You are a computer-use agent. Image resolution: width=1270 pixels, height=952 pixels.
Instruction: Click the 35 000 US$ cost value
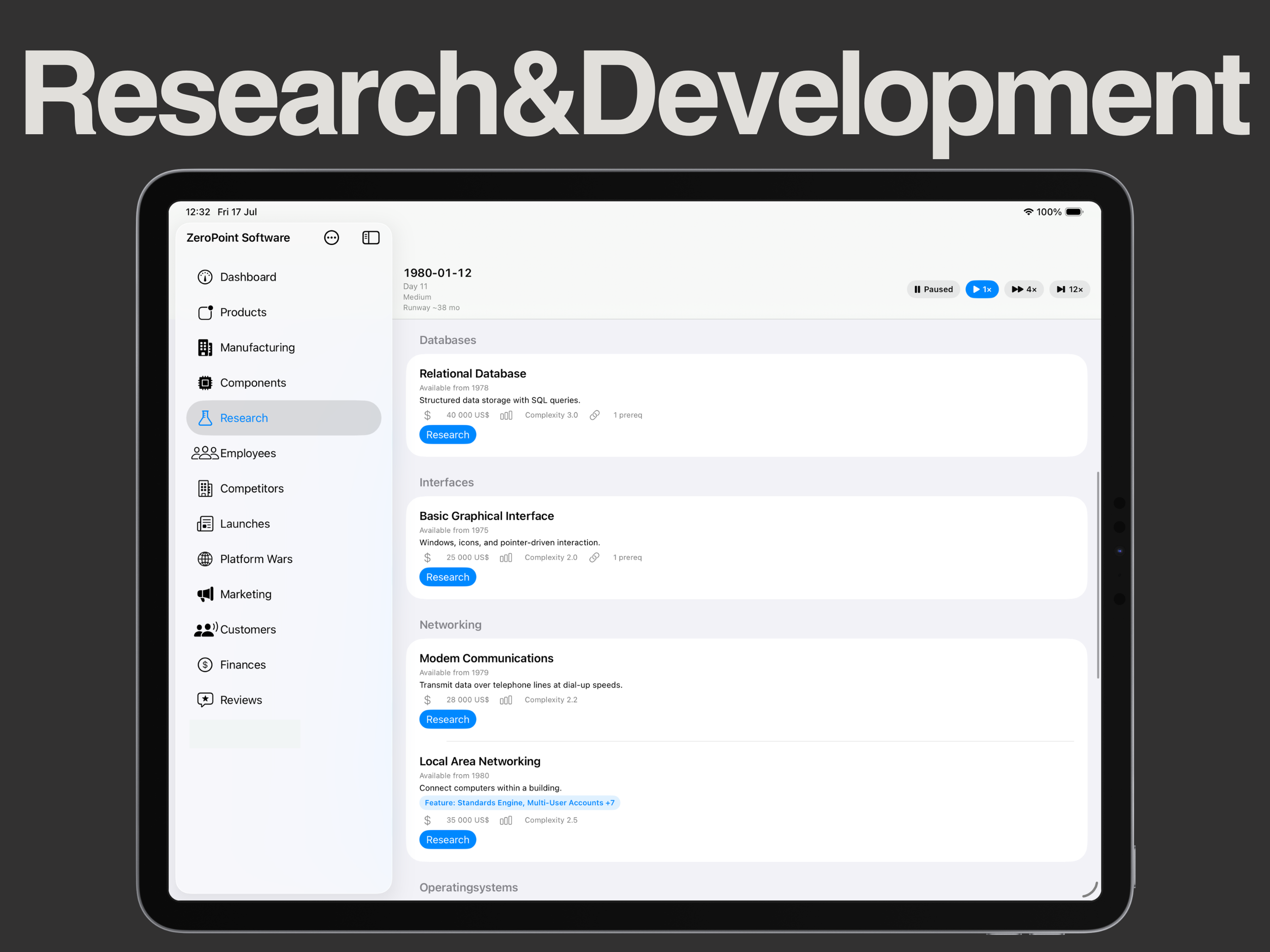coord(468,821)
